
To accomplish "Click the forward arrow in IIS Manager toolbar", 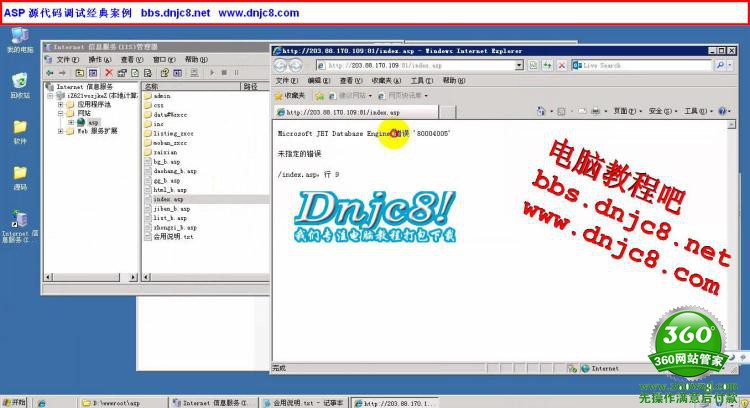I will pos(62,73).
